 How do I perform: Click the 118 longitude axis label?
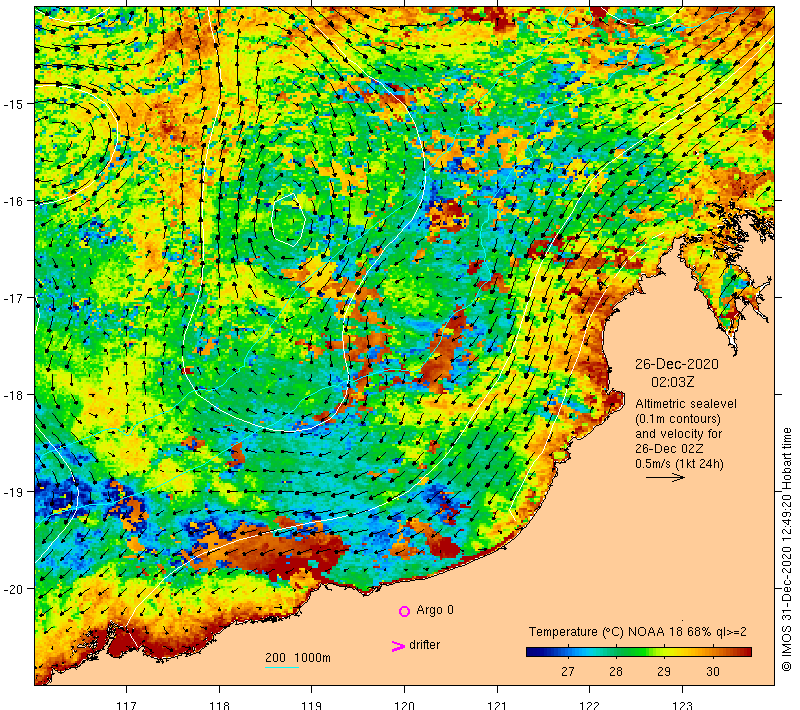pyautogui.click(x=219, y=705)
